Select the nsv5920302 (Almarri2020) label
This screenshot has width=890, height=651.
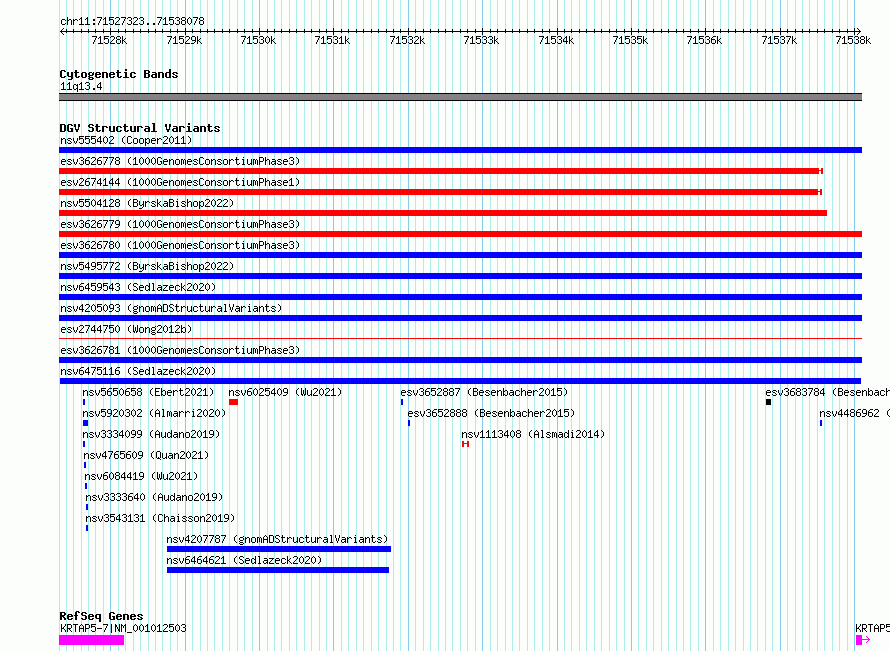pyautogui.click(x=154, y=413)
